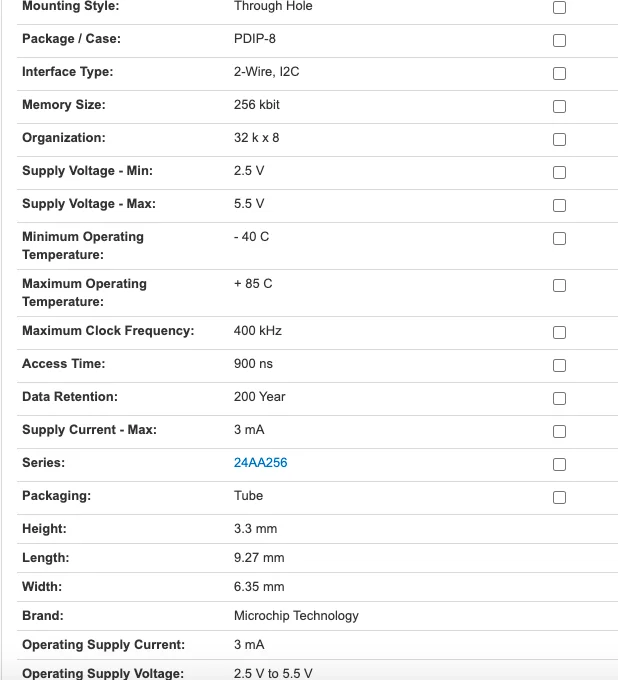
Task: Click the Microchip Technology brand value
Action: 296,616
